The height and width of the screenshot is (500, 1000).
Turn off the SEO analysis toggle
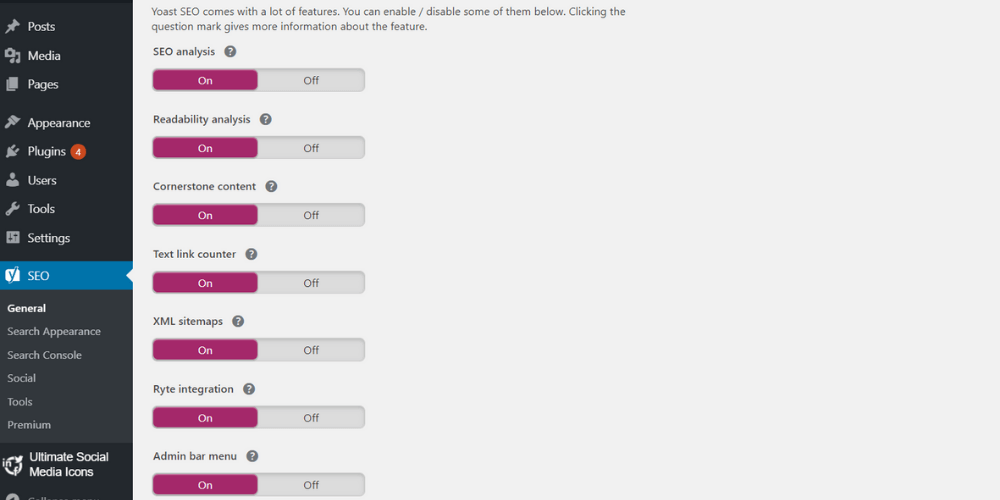coord(311,80)
